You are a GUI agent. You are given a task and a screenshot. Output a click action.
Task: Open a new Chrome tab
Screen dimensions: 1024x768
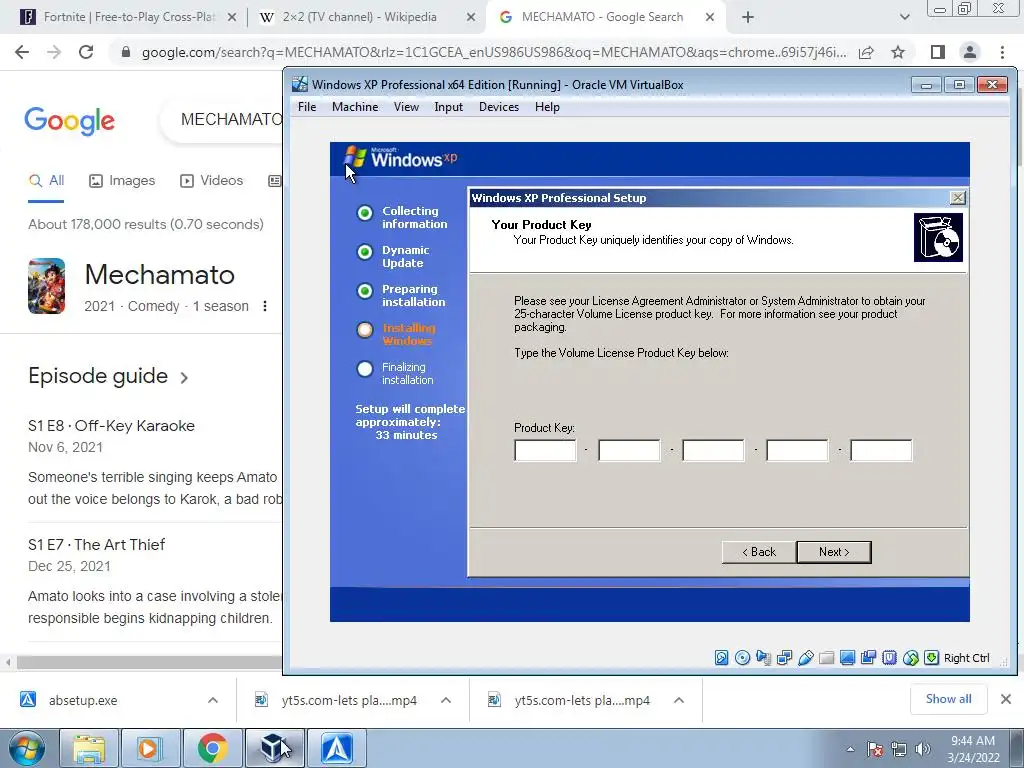click(748, 17)
